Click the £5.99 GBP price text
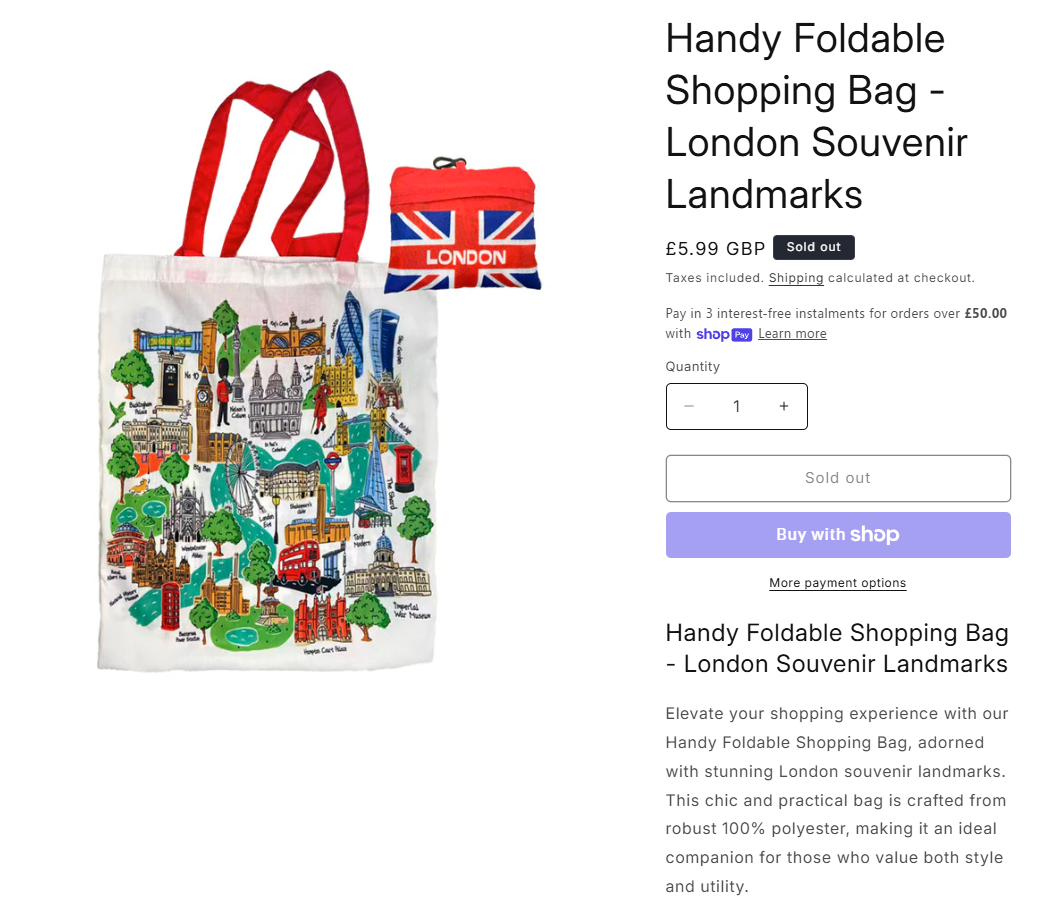 click(715, 249)
